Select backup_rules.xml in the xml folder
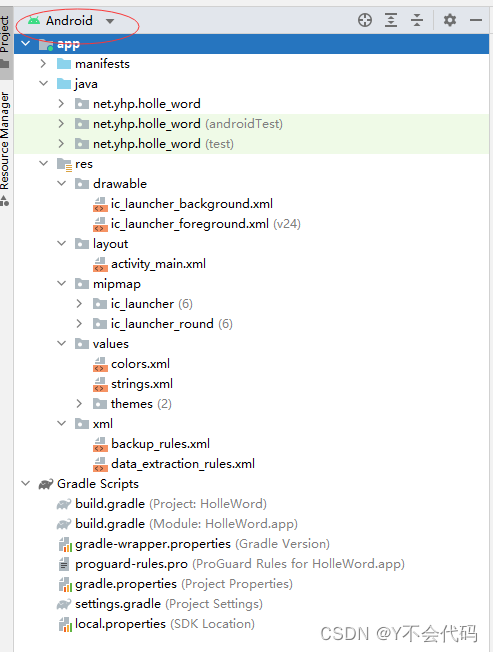493x652 pixels. click(160, 444)
